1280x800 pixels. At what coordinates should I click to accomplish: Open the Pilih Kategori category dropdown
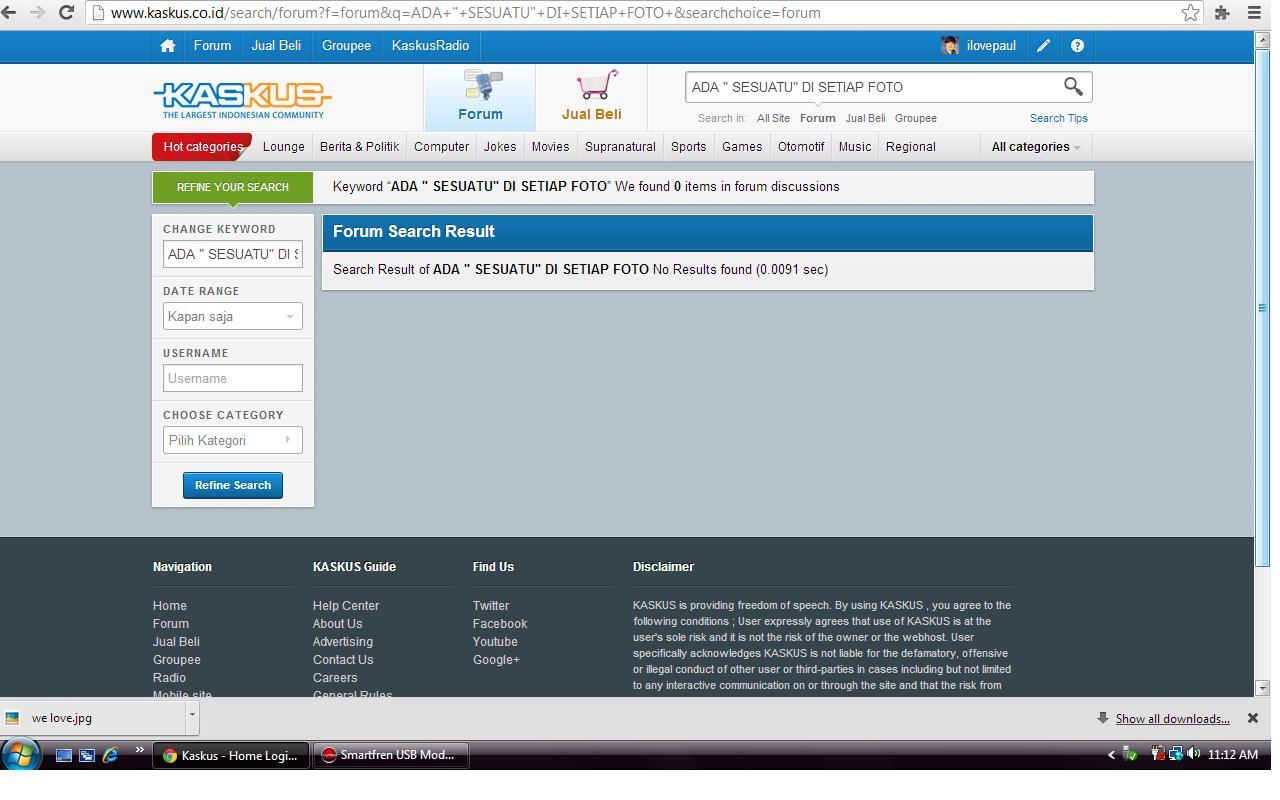pos(233,440)
